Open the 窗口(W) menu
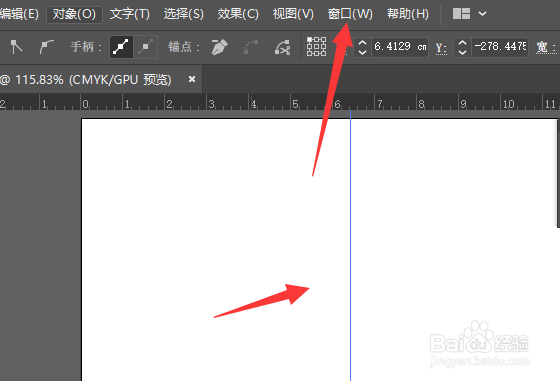The height and width of the screenshot is (381, 560). click(x=350, y=14)
